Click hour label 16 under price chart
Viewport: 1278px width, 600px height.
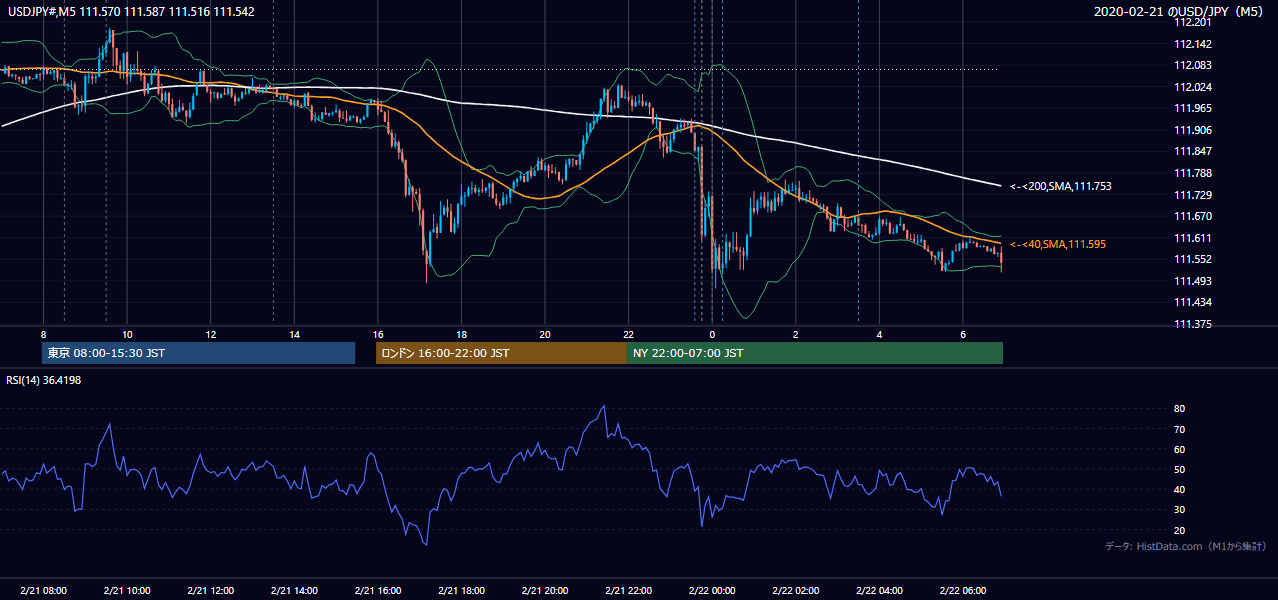(x=377, y=333)
